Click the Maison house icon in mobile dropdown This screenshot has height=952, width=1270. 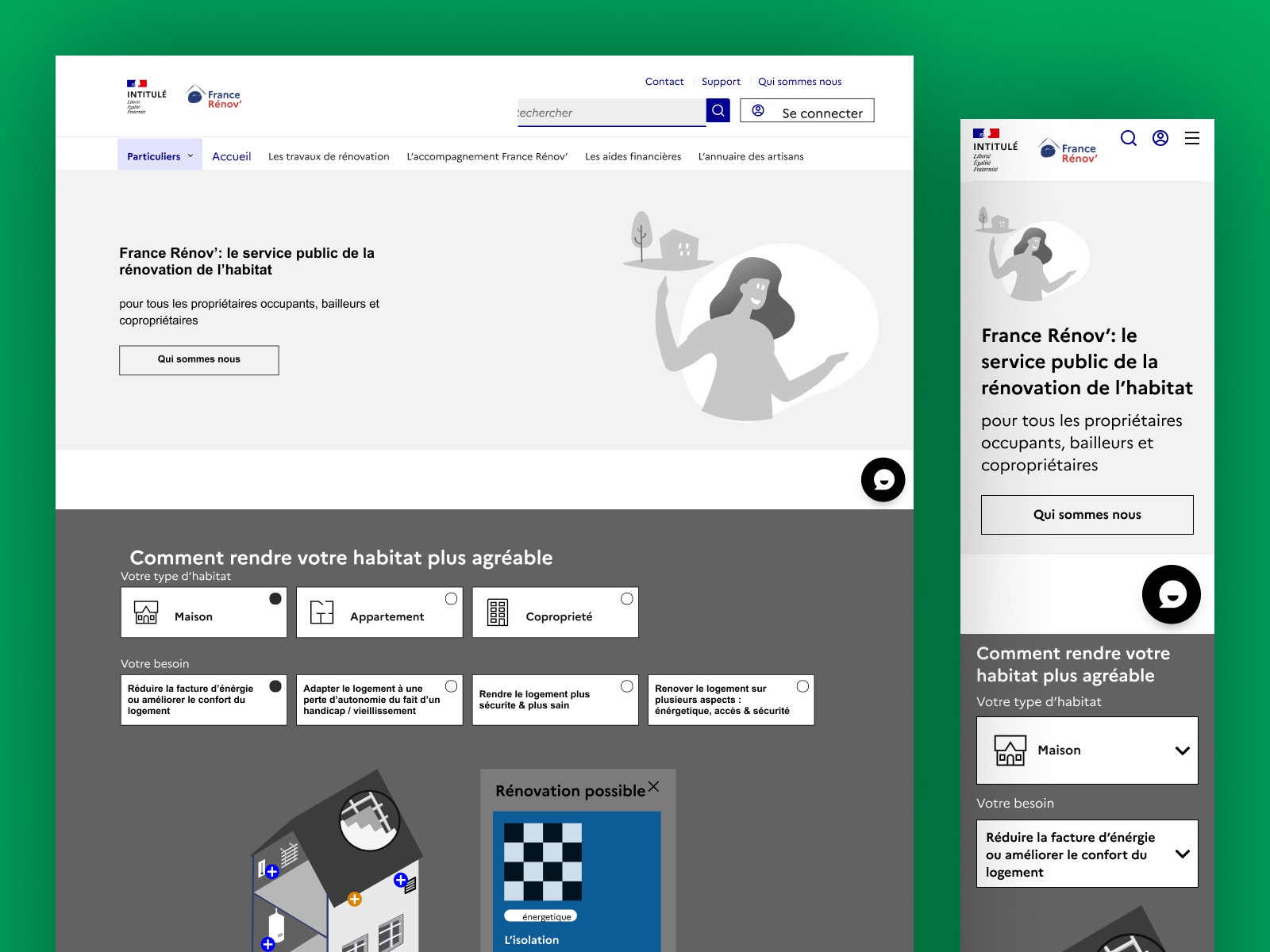(1010, 750)
